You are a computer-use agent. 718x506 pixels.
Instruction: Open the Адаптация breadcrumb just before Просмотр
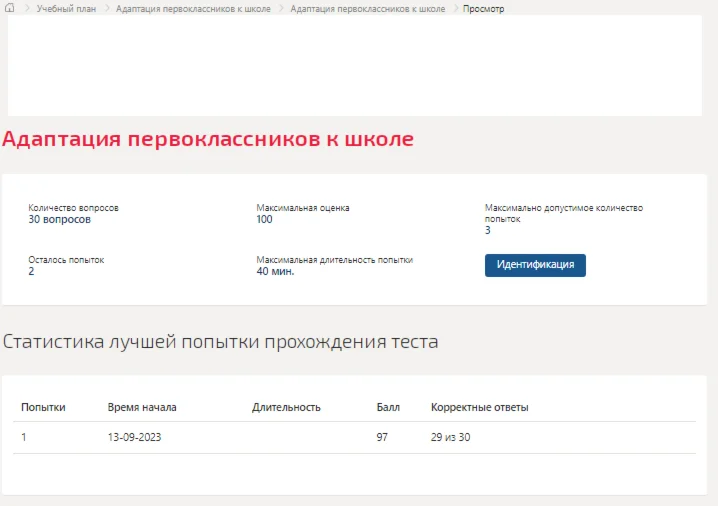coord(368,9)
